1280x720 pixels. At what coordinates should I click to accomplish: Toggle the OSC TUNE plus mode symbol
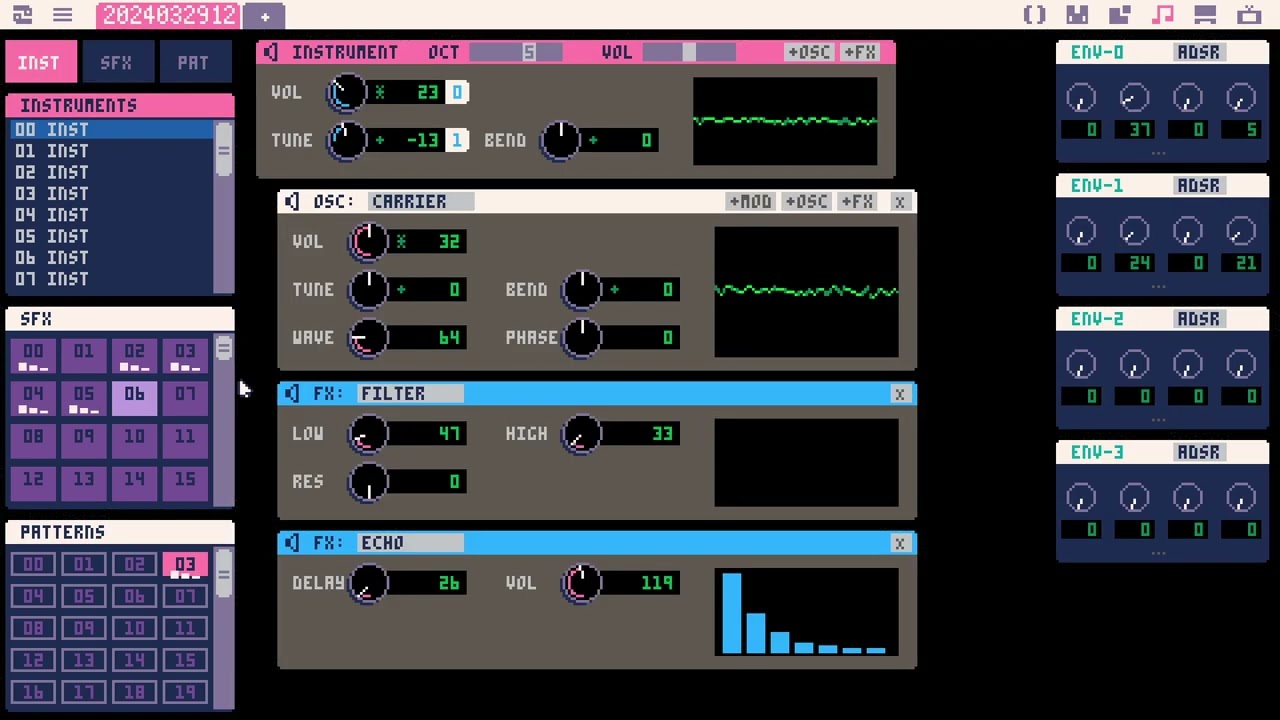click(401, 290)
